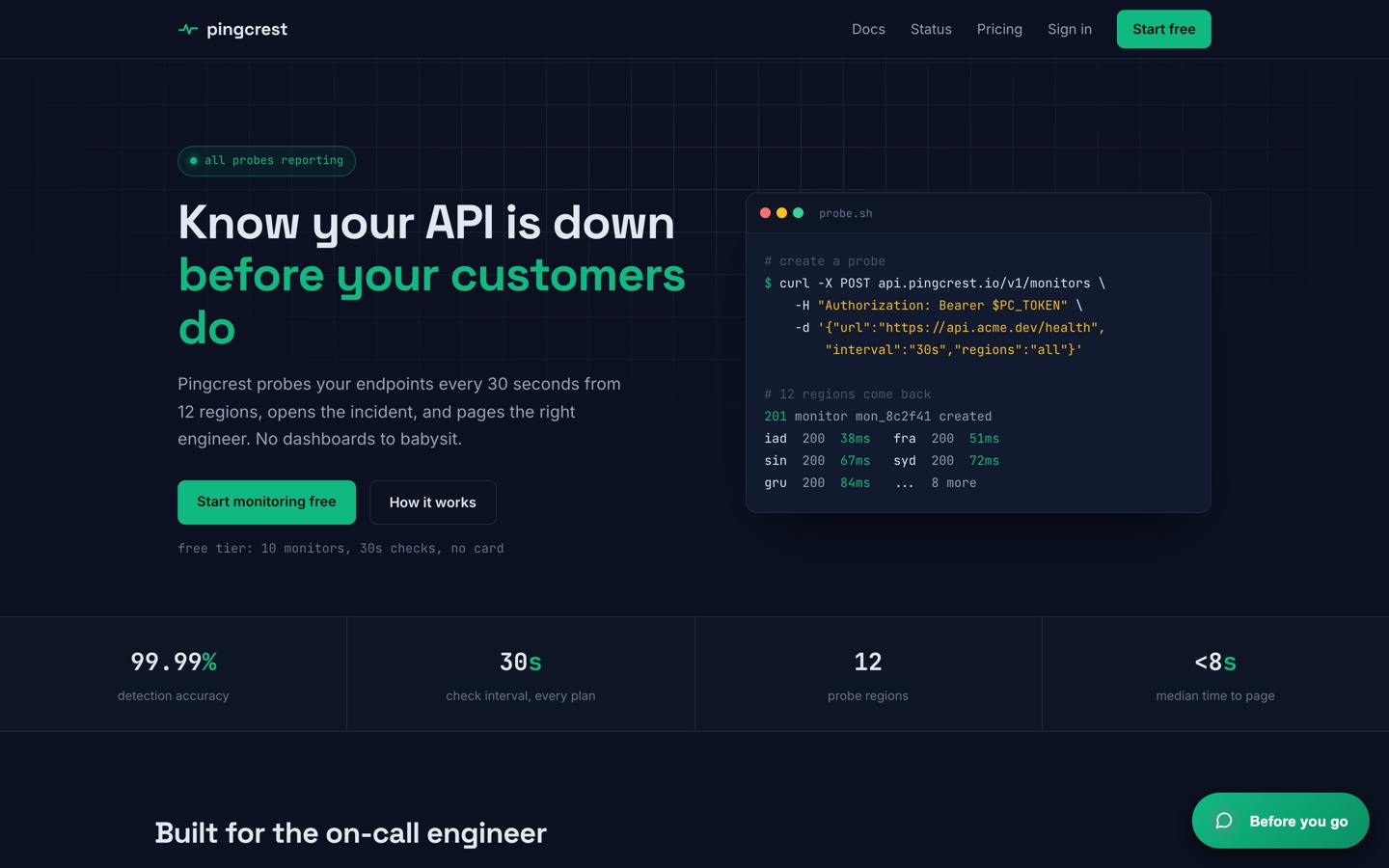Click the '# 12 regions come back' comment

(848, 394)
